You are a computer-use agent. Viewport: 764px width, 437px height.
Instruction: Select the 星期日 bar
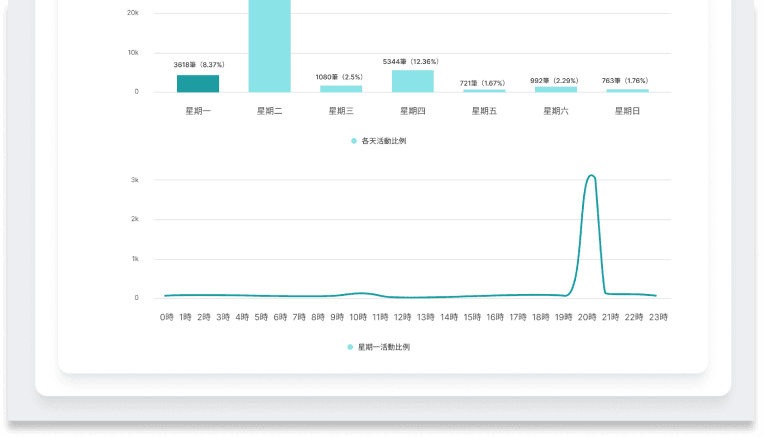[627, 90]
